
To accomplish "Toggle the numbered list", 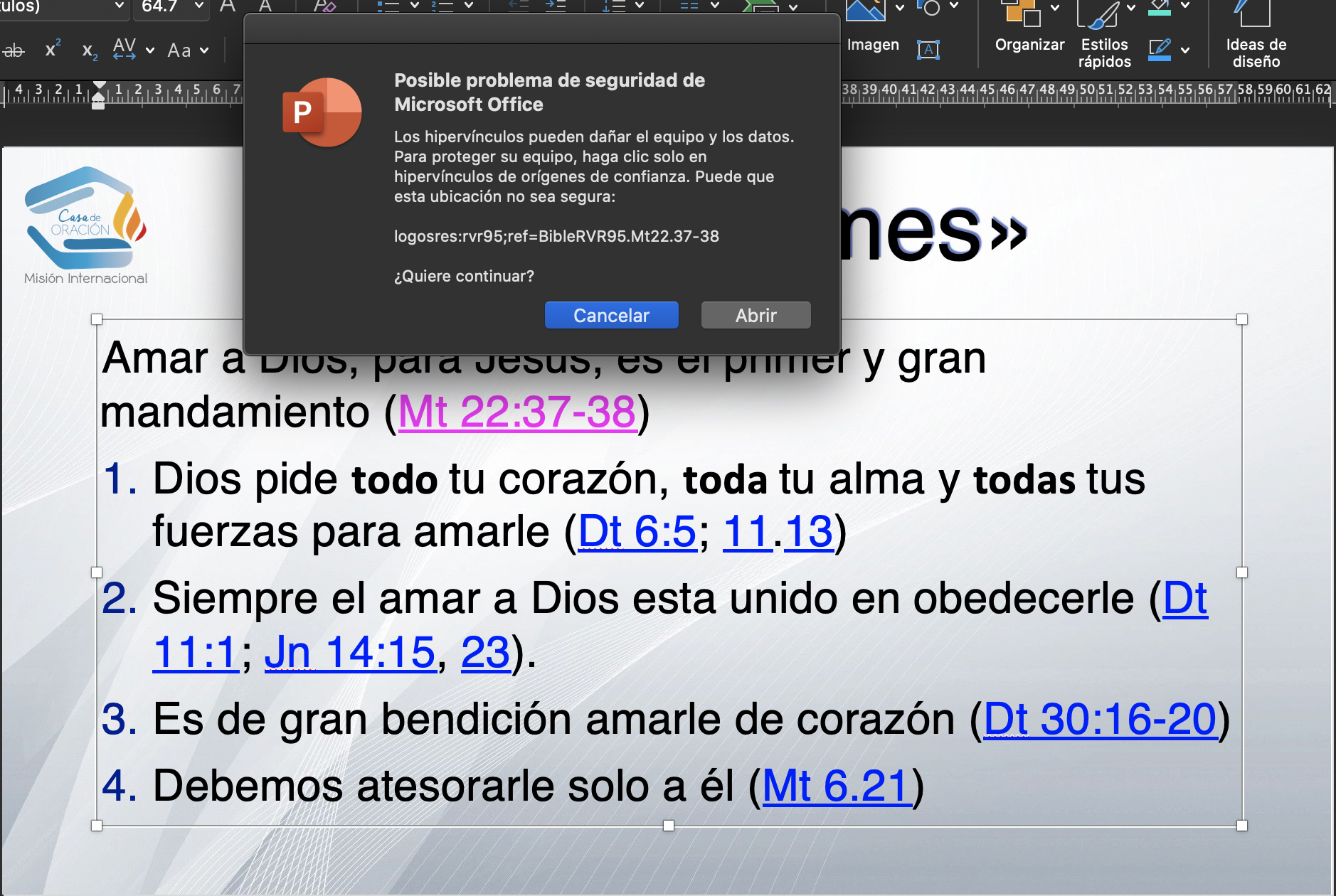I will (442, 6).
